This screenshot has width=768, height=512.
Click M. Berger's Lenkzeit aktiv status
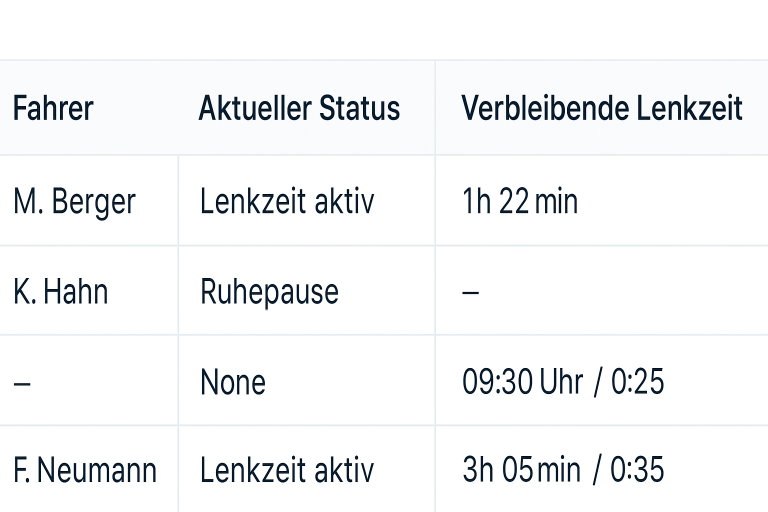click(287, 201)
